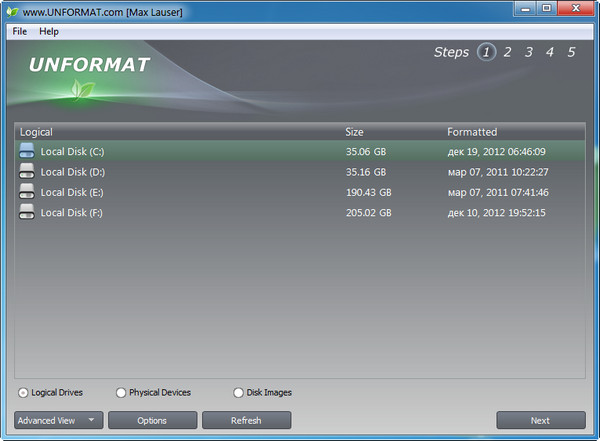
Task: Open the Help menu
Action: [49, 32]
